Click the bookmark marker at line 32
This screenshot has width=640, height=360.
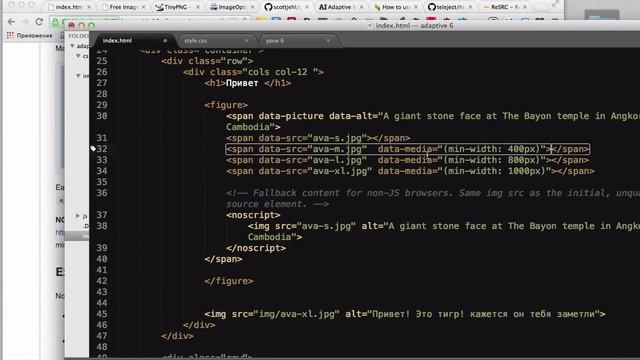coord(93,149)
